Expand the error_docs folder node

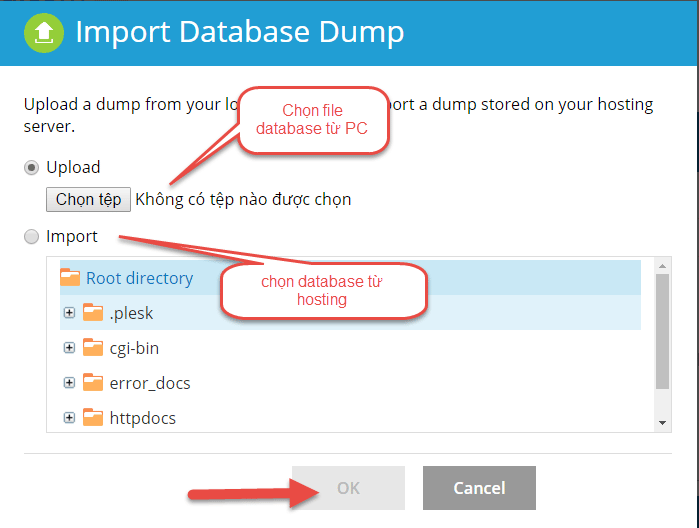tap(69, 383)
